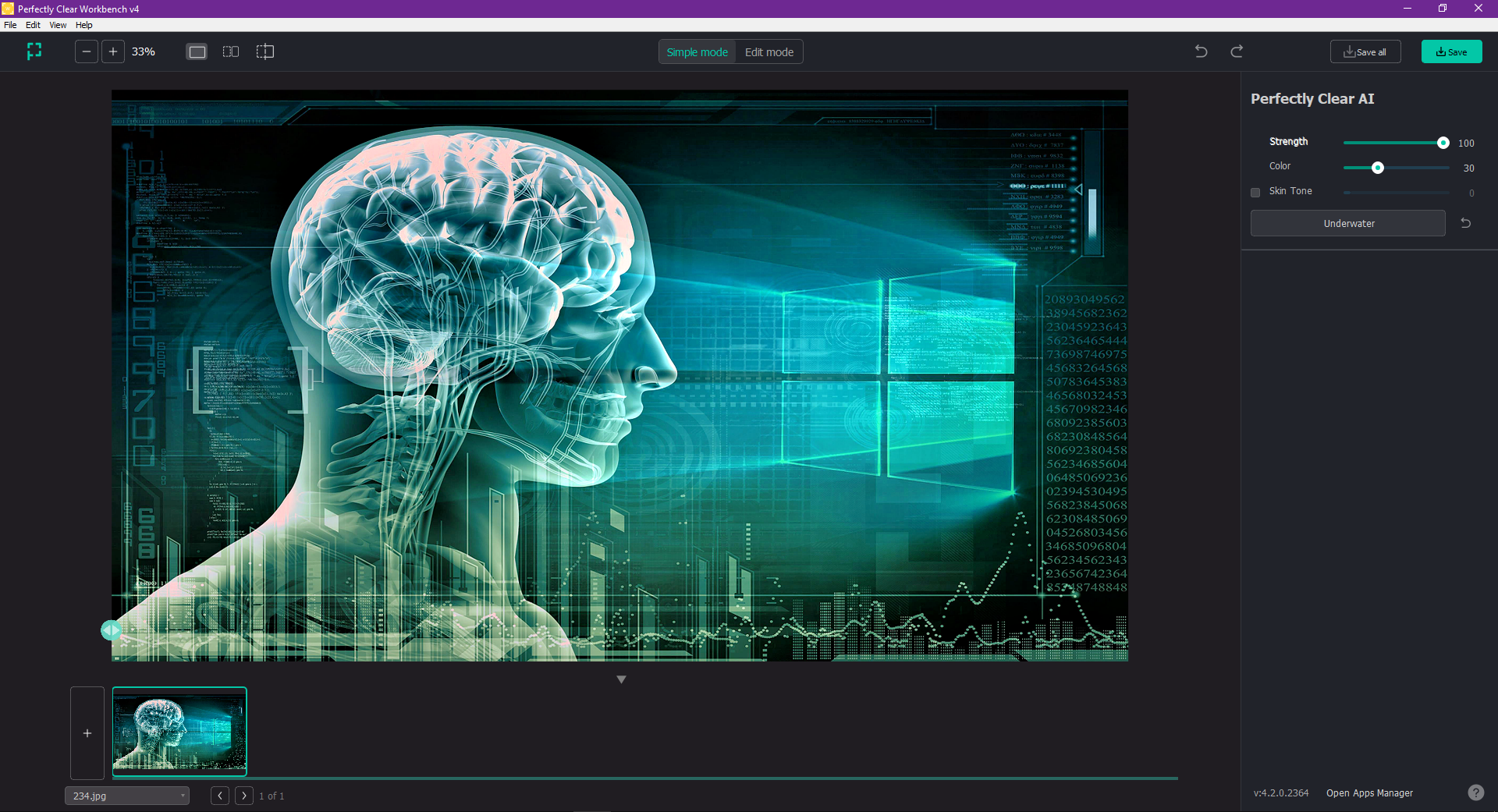Viewport: 1498px width, 812px height.
Task: Click the Color value 30
Action: point(1468,168)
